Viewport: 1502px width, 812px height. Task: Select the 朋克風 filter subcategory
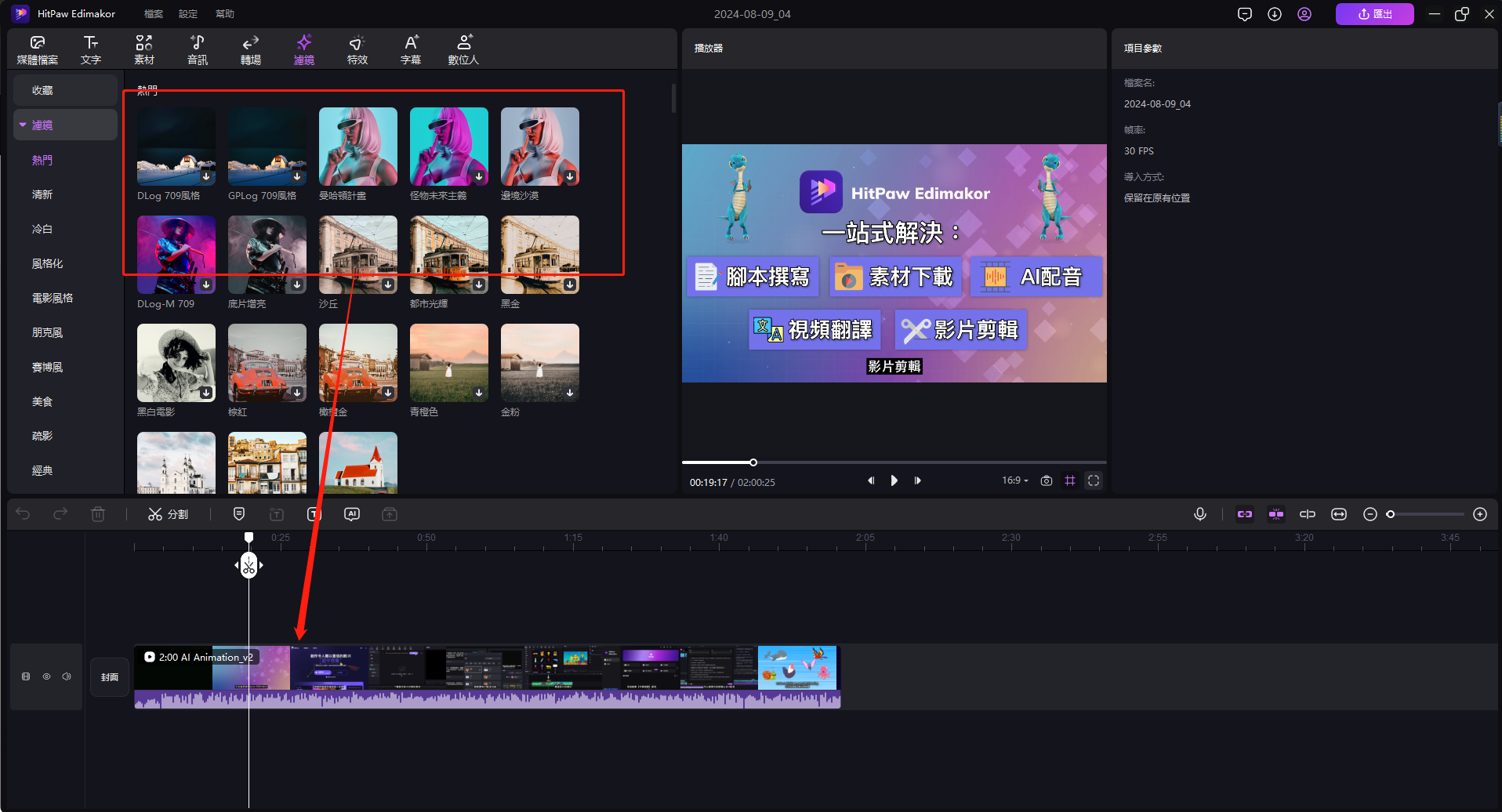(x=47, y=332)
